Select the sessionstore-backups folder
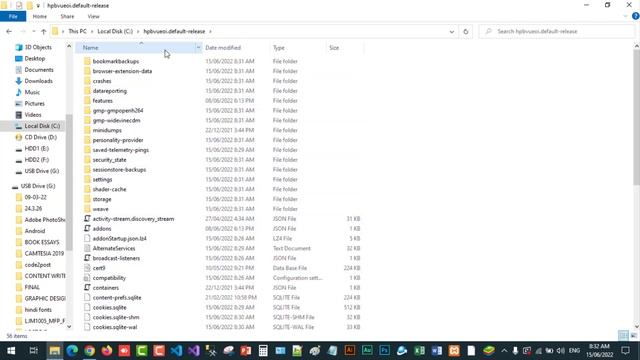 tap(119, 170)
